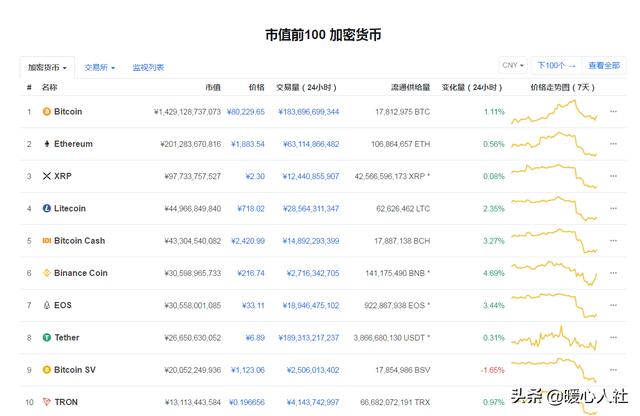
Task: Click the TRON logo icon
Action: 47,402
